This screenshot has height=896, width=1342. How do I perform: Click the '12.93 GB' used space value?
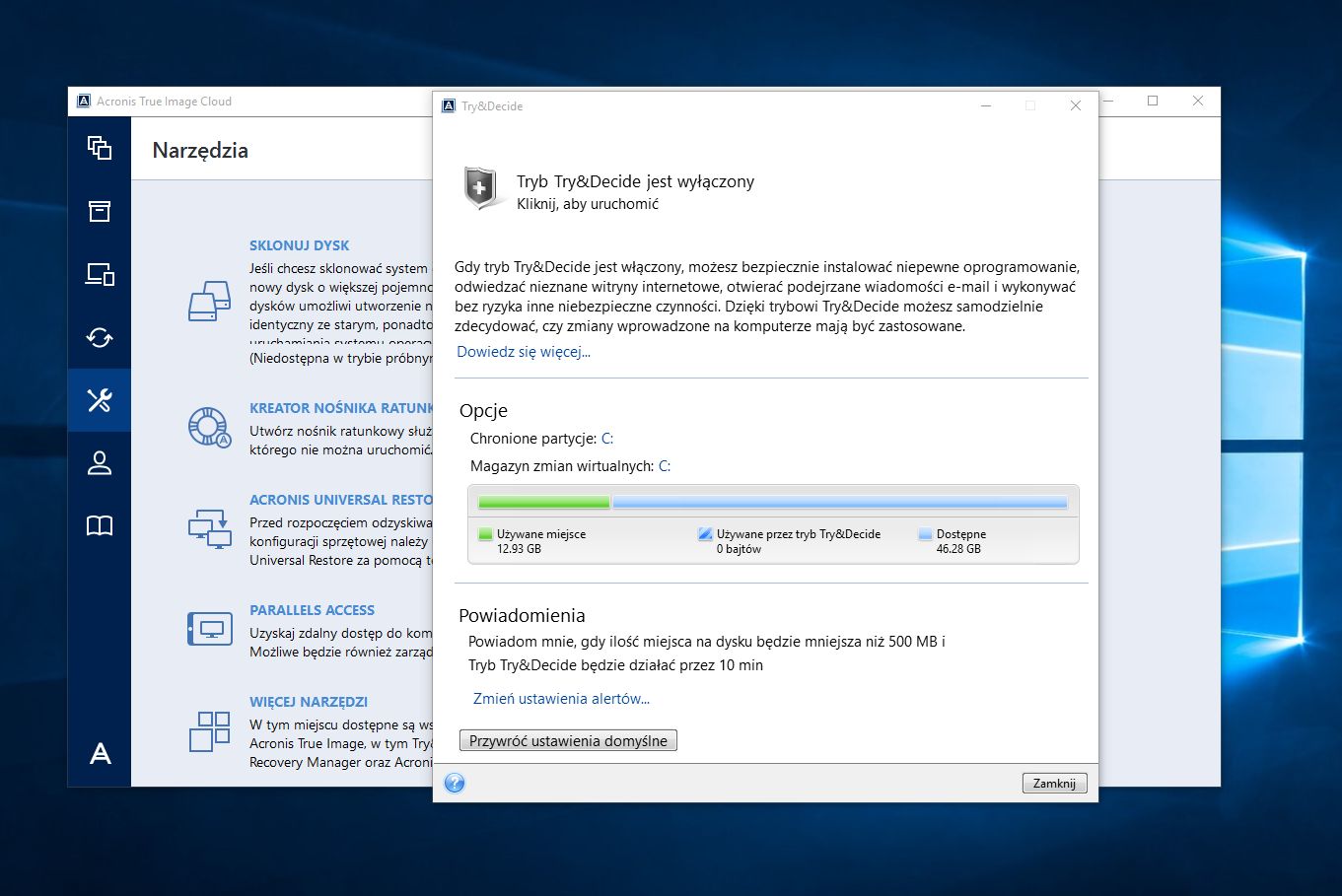tap(519, 549)
